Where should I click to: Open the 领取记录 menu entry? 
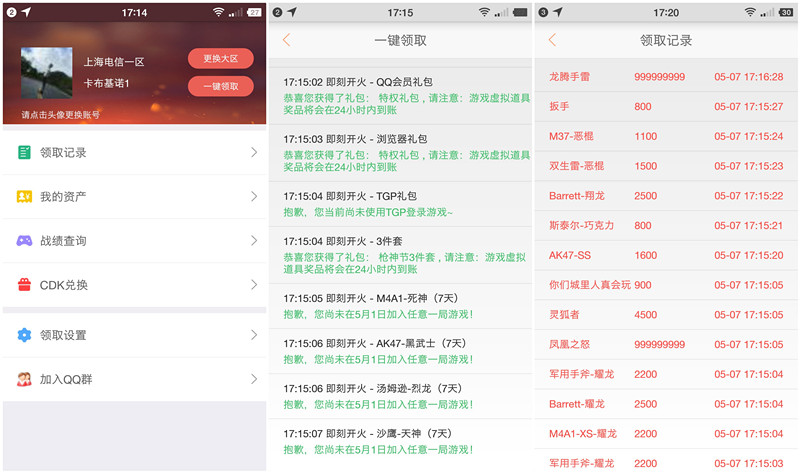pyautogui.click(x=134, y=153)
